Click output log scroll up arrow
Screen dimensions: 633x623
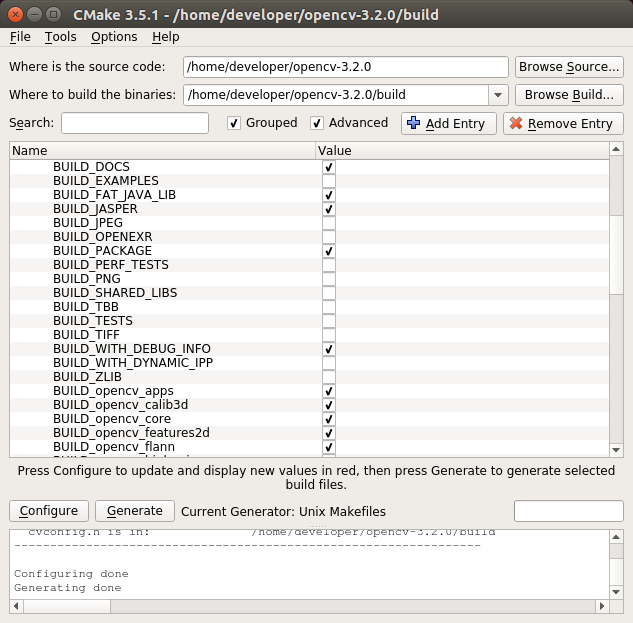616,537
